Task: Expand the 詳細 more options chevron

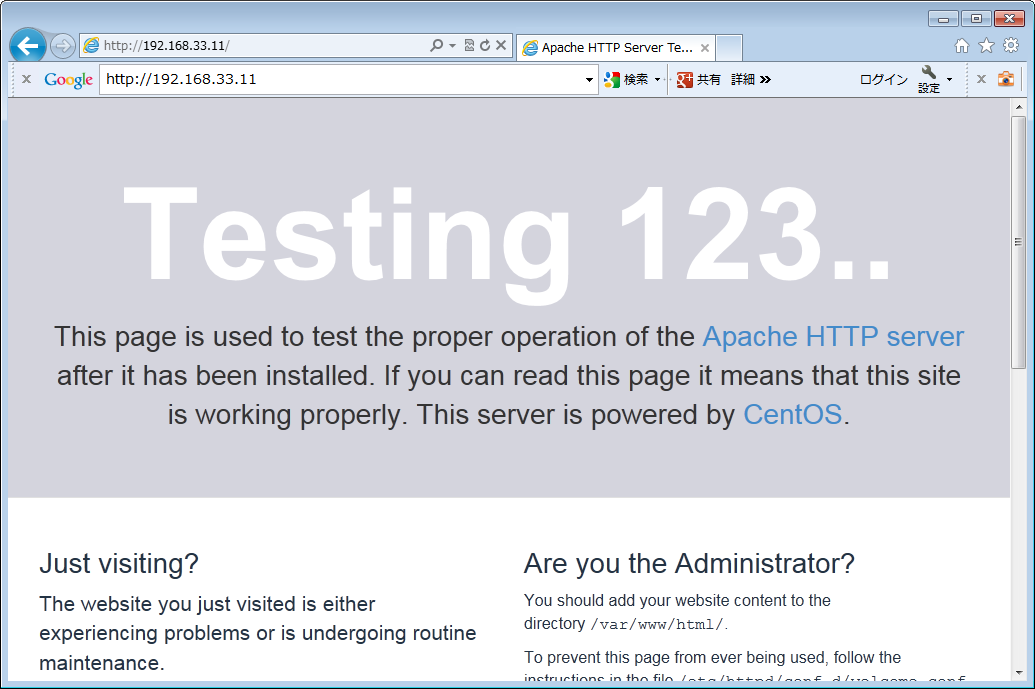Action: point(766,80)
